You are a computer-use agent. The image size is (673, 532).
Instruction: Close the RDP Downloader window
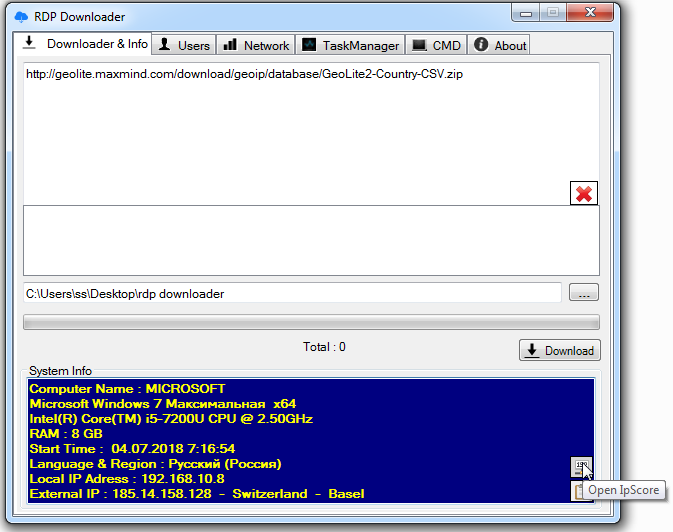coord(589,12)
